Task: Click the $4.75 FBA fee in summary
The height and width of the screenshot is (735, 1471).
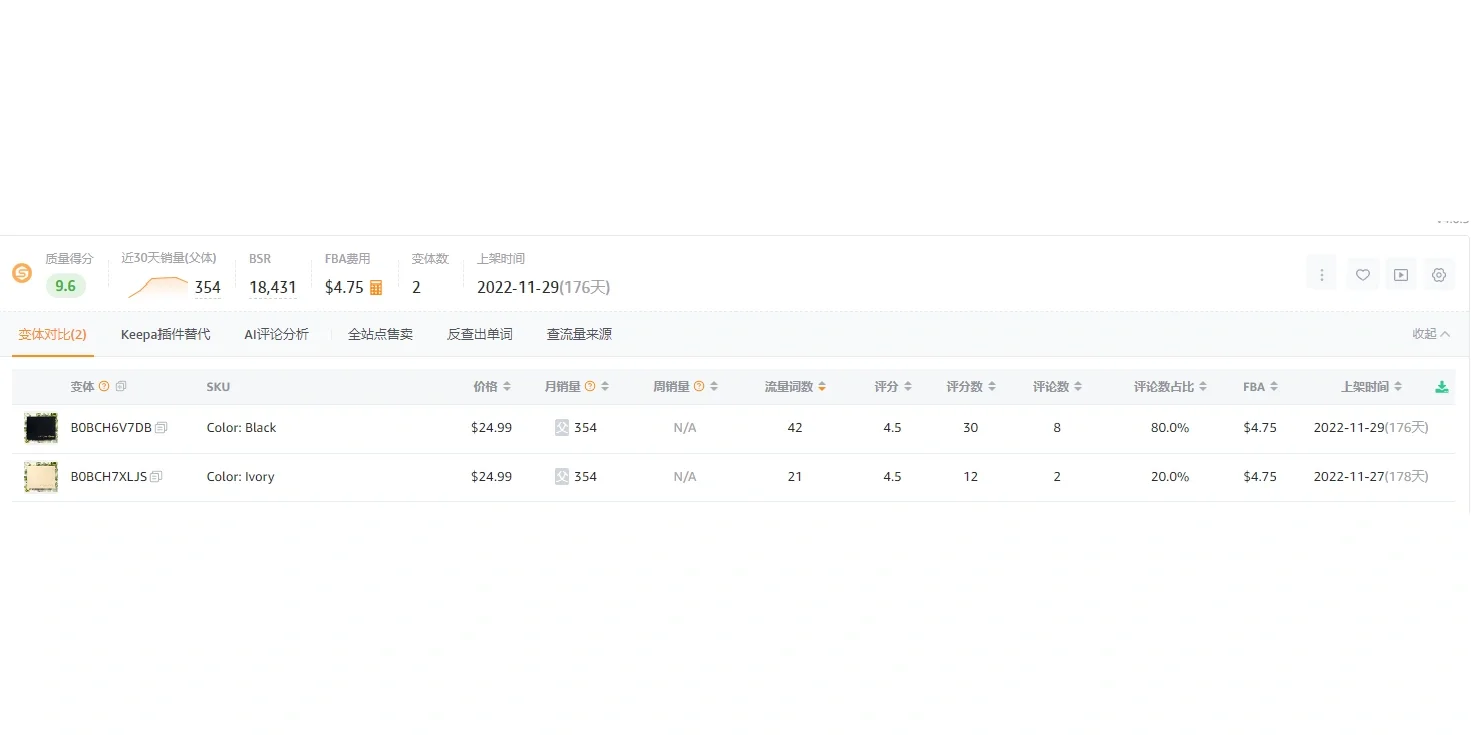Action: [344, 288]
